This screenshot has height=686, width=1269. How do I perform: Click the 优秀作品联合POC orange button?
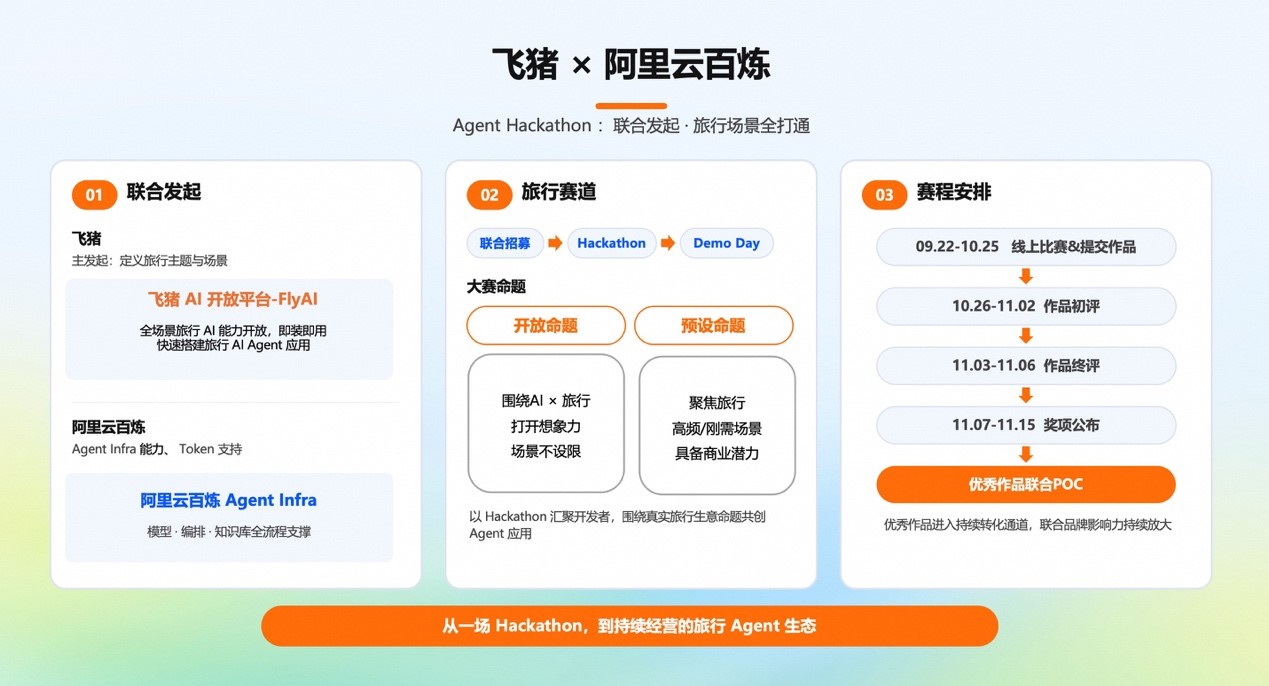point(1026,484)
